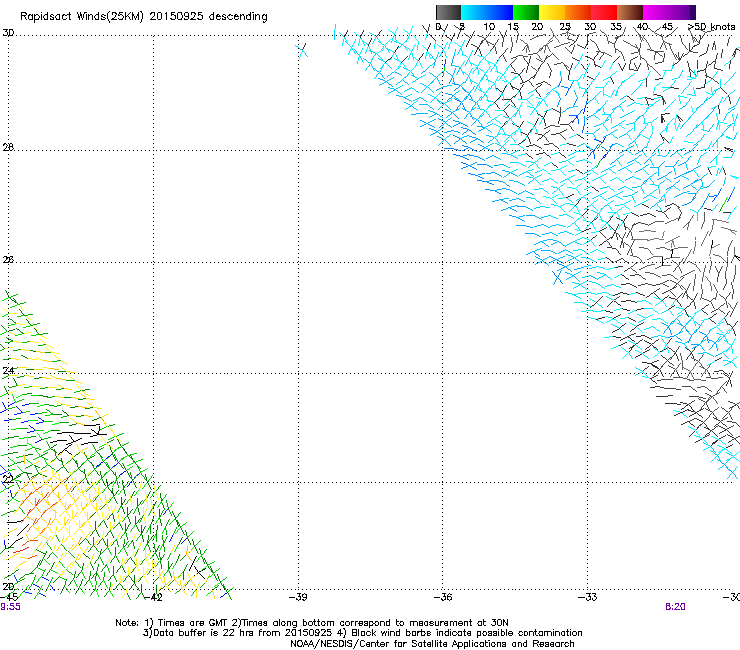The width and height of the screenshot is (740, 650).
Task: Select the longitude label "-33"
Action: coord(588,597)
